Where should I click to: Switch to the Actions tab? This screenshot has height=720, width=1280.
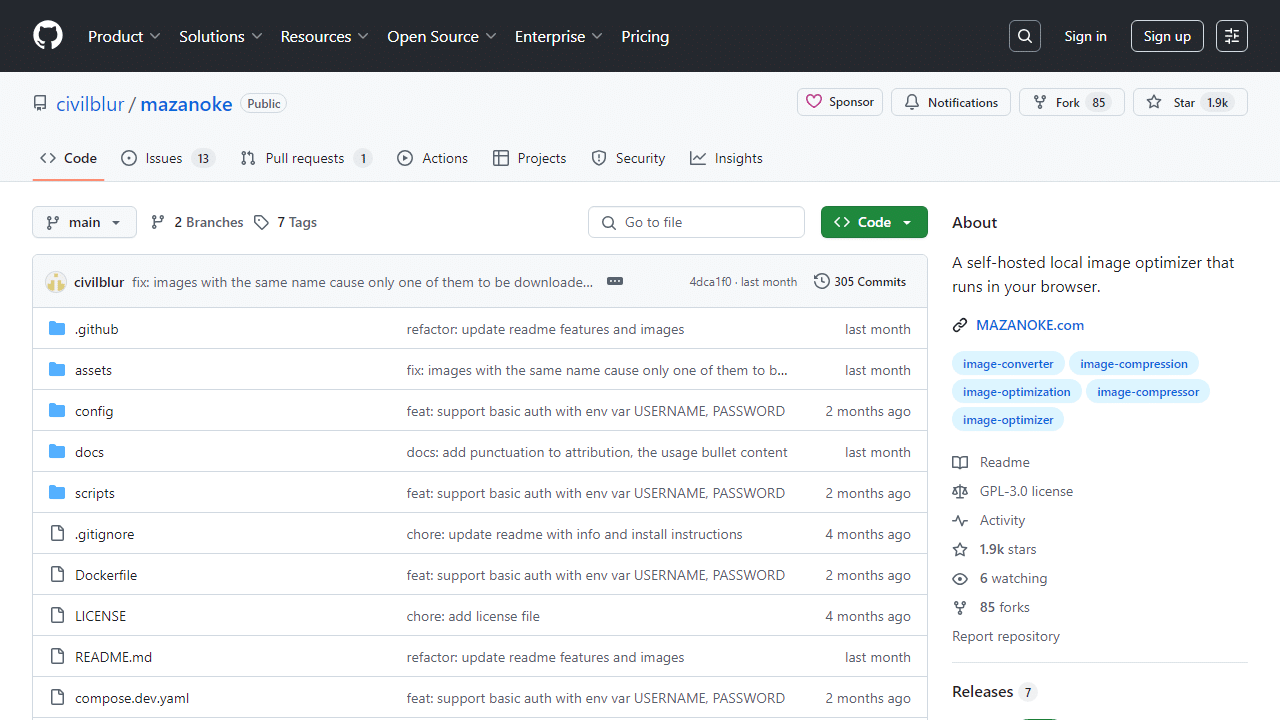click(432, 158)
